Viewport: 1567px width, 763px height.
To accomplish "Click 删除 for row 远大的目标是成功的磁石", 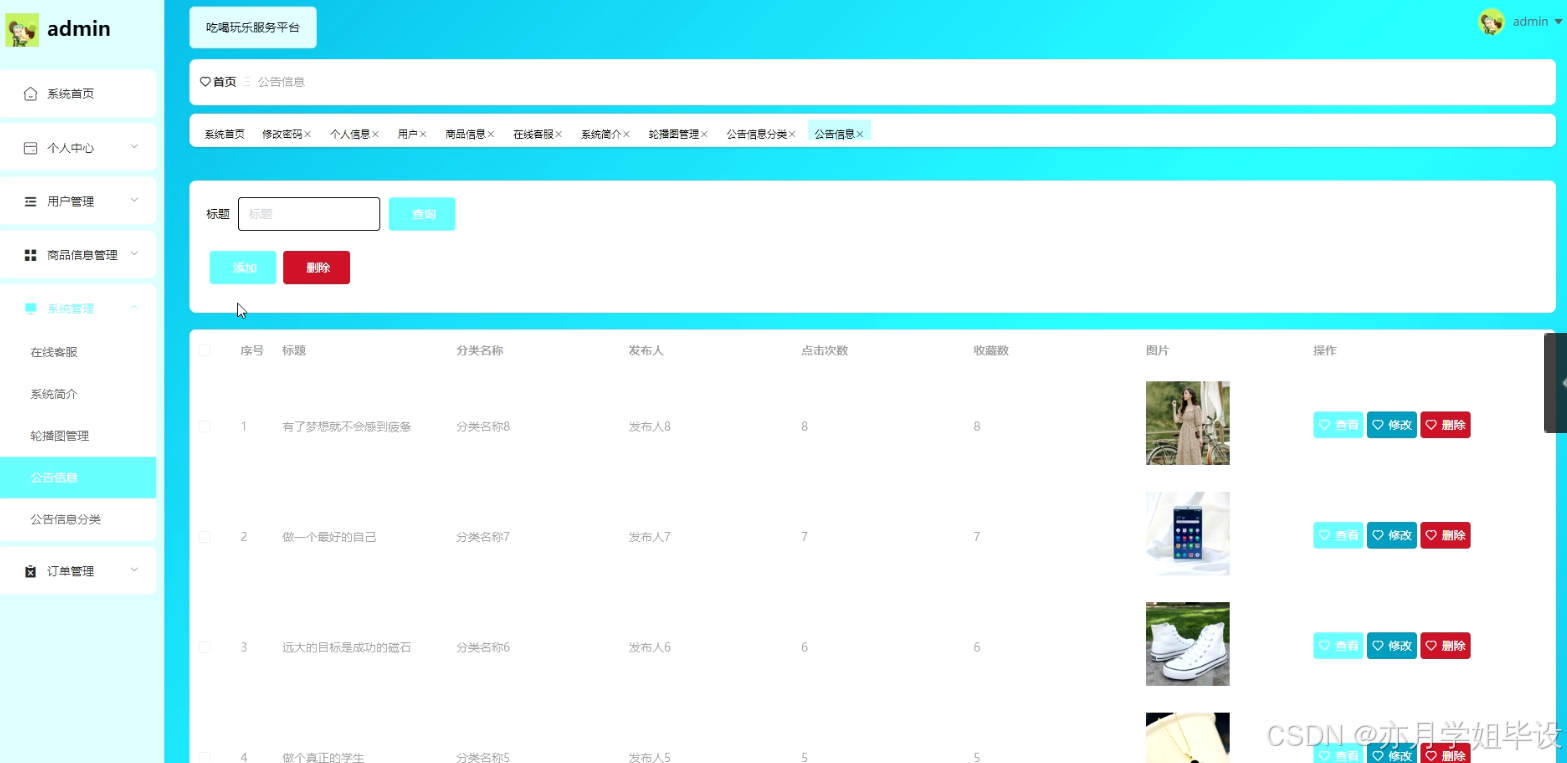I will (x=1445, y=646).
